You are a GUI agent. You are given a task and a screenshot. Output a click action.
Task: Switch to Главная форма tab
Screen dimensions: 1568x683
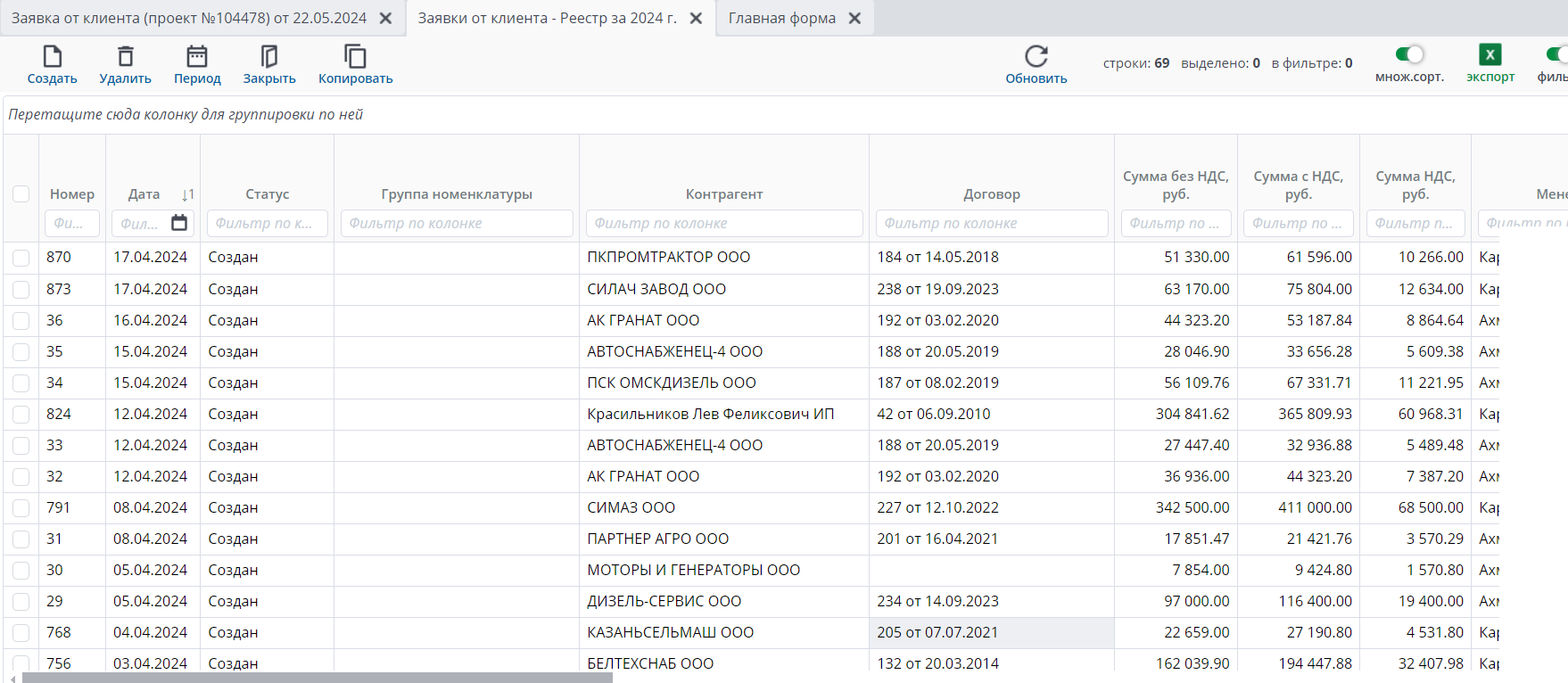pos(781,18)
